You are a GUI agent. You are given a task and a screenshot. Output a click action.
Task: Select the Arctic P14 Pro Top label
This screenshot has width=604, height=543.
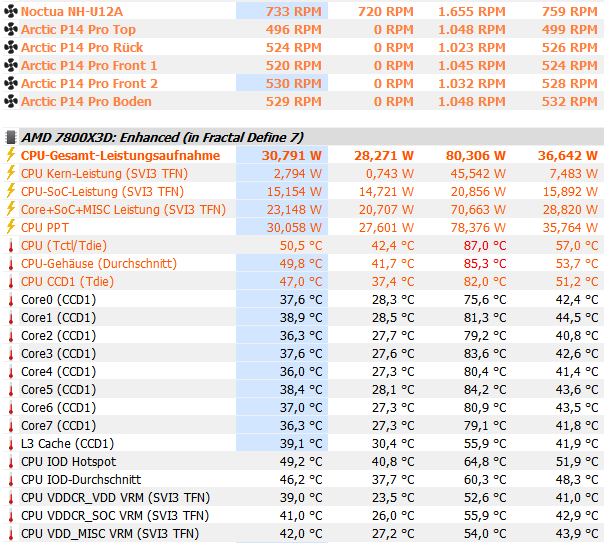click(78, 30)
